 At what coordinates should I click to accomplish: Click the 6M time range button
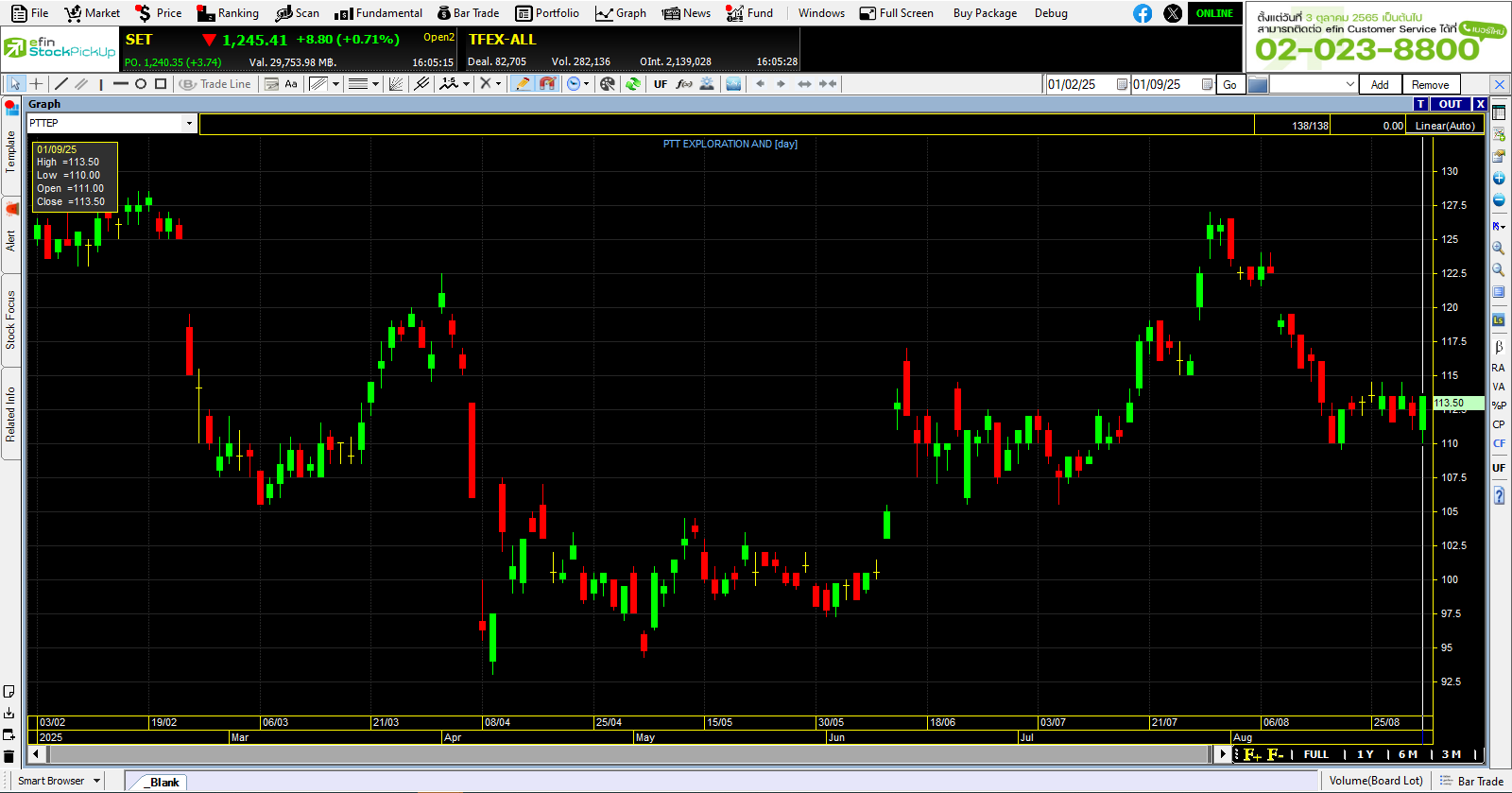(x=1407, y=754)
